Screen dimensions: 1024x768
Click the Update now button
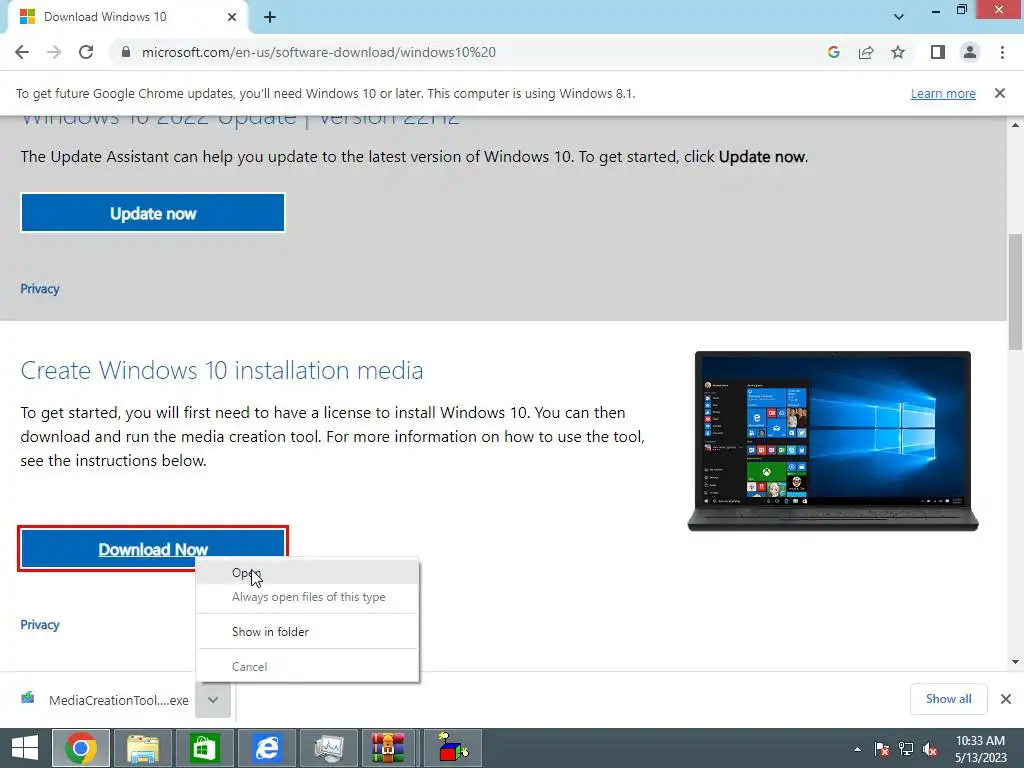click(x=153, y=213)
